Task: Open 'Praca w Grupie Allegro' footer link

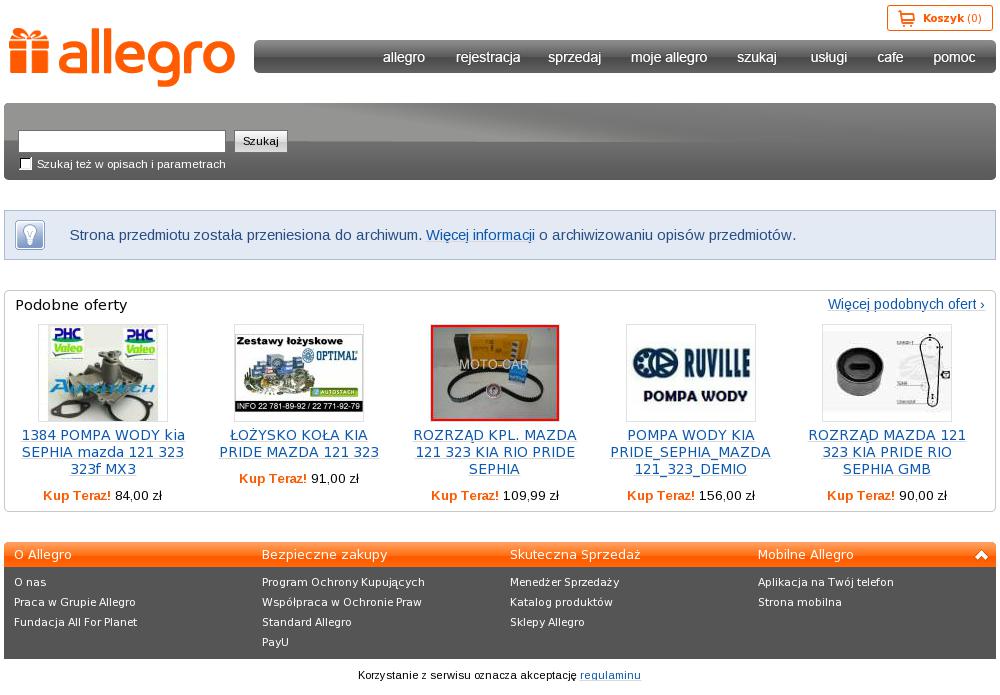Action: pos(75,603)
